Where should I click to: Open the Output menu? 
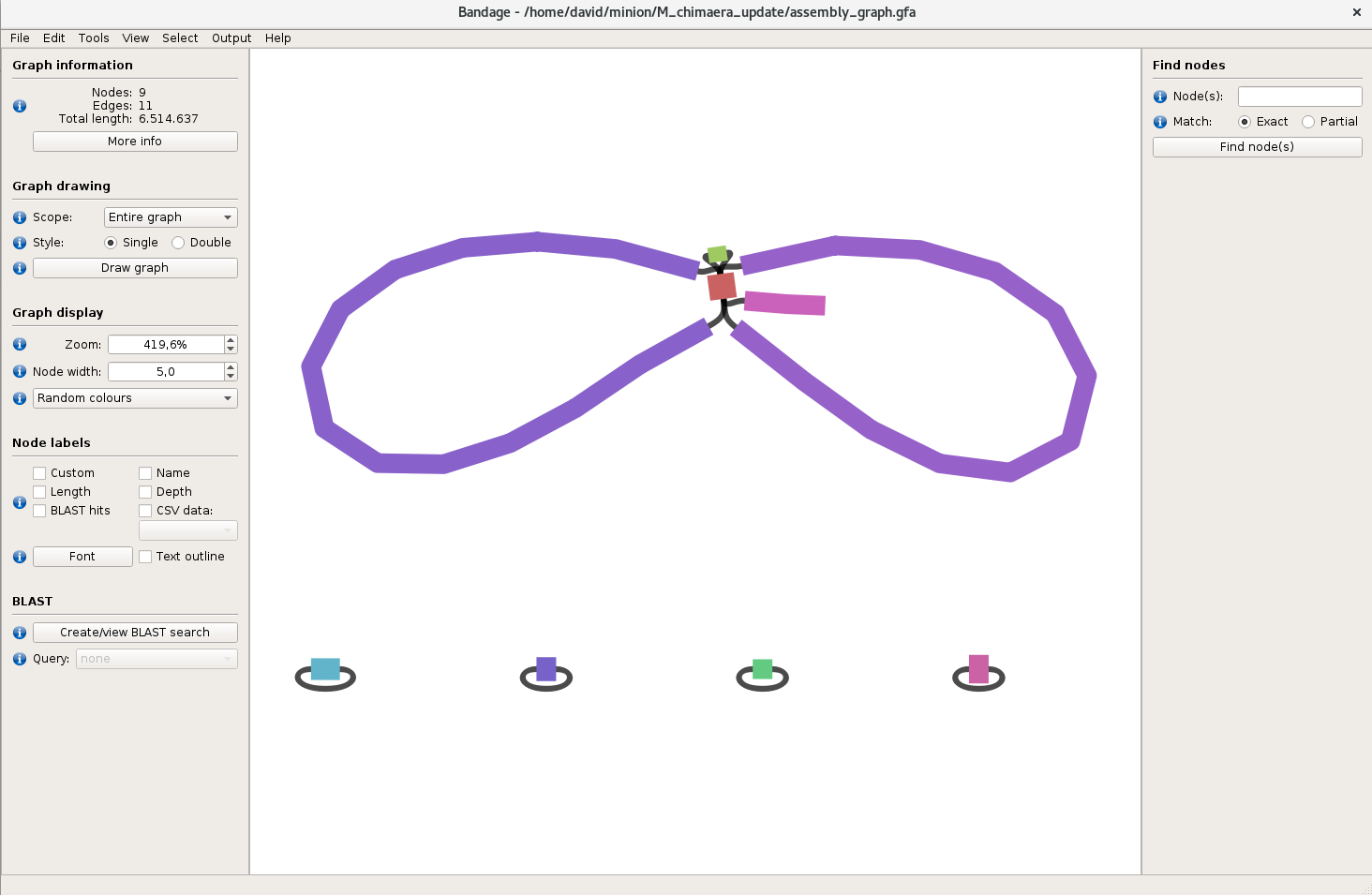pos(231,38)
